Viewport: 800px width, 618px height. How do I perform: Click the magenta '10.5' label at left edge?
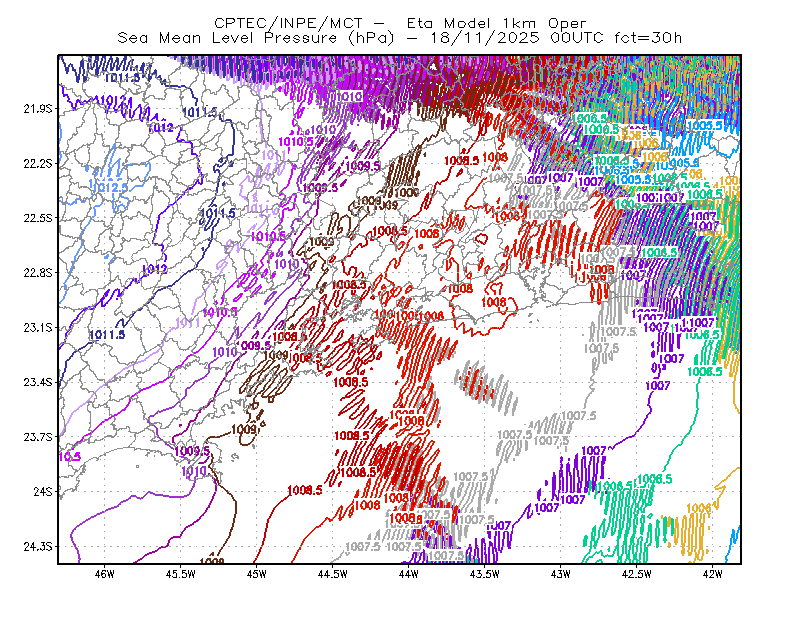click(x=70, y=457)
